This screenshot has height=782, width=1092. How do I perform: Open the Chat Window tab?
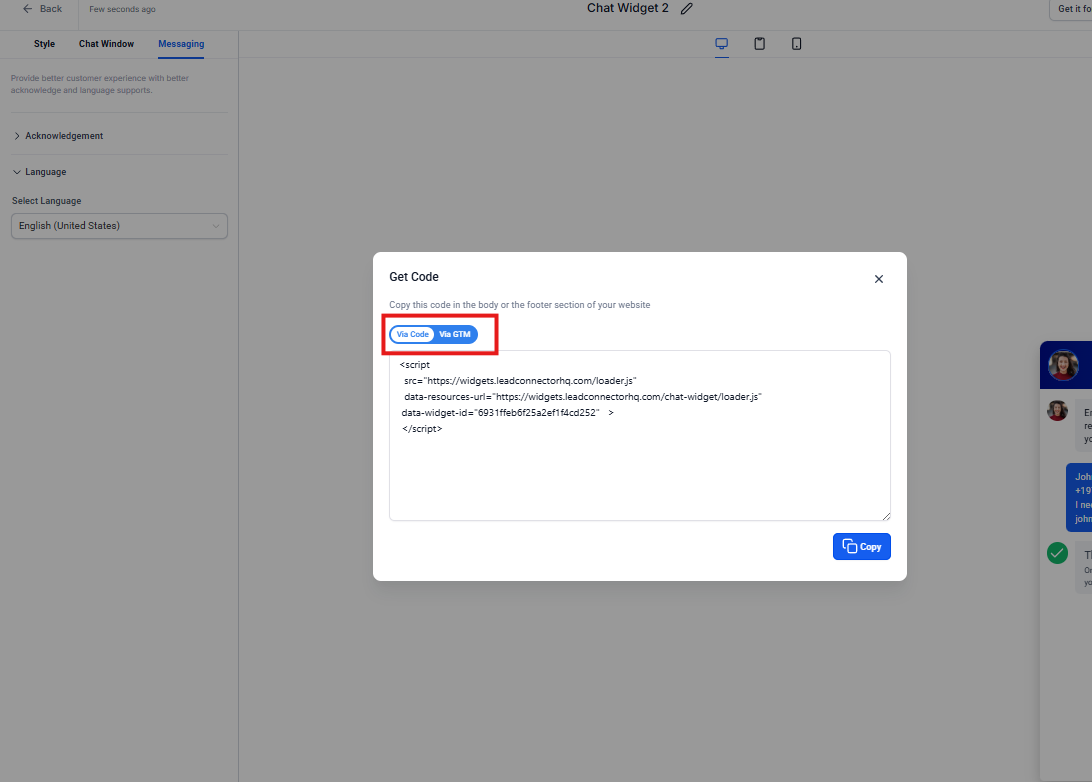point(106,44)
